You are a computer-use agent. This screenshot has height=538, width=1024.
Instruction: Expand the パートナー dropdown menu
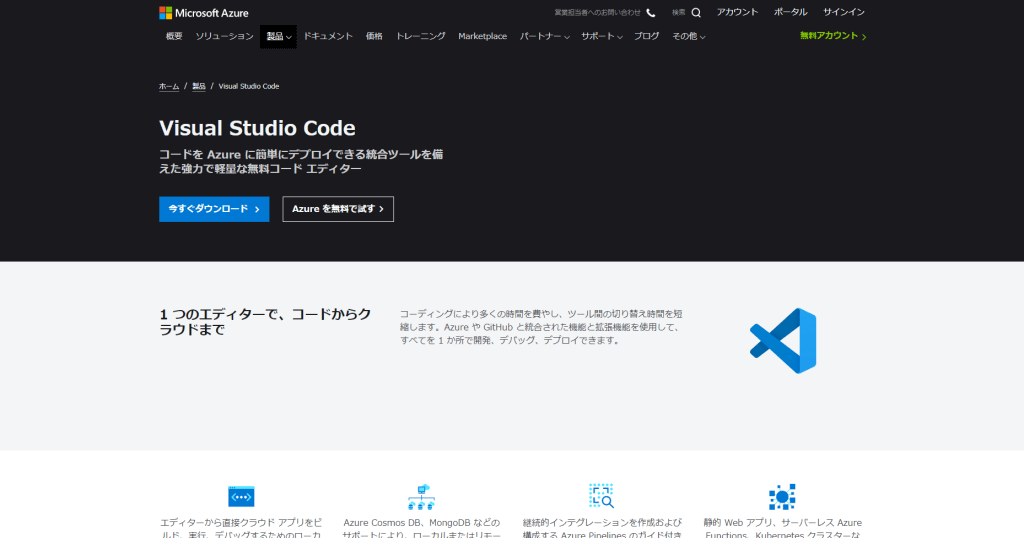coord(544,37)
